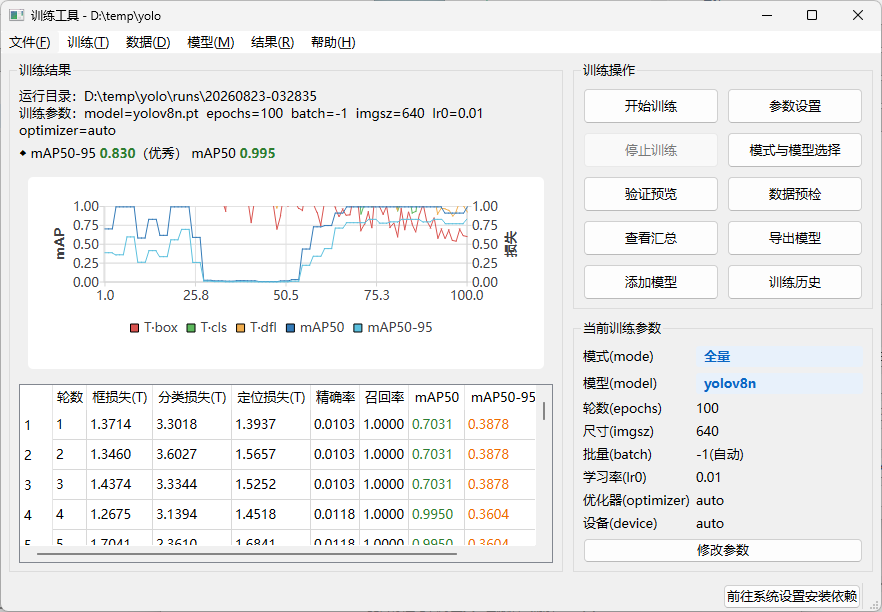Screen dimensions: 882x612
Task: Select cell 3.1394 in the table
Action: [192, 514]
